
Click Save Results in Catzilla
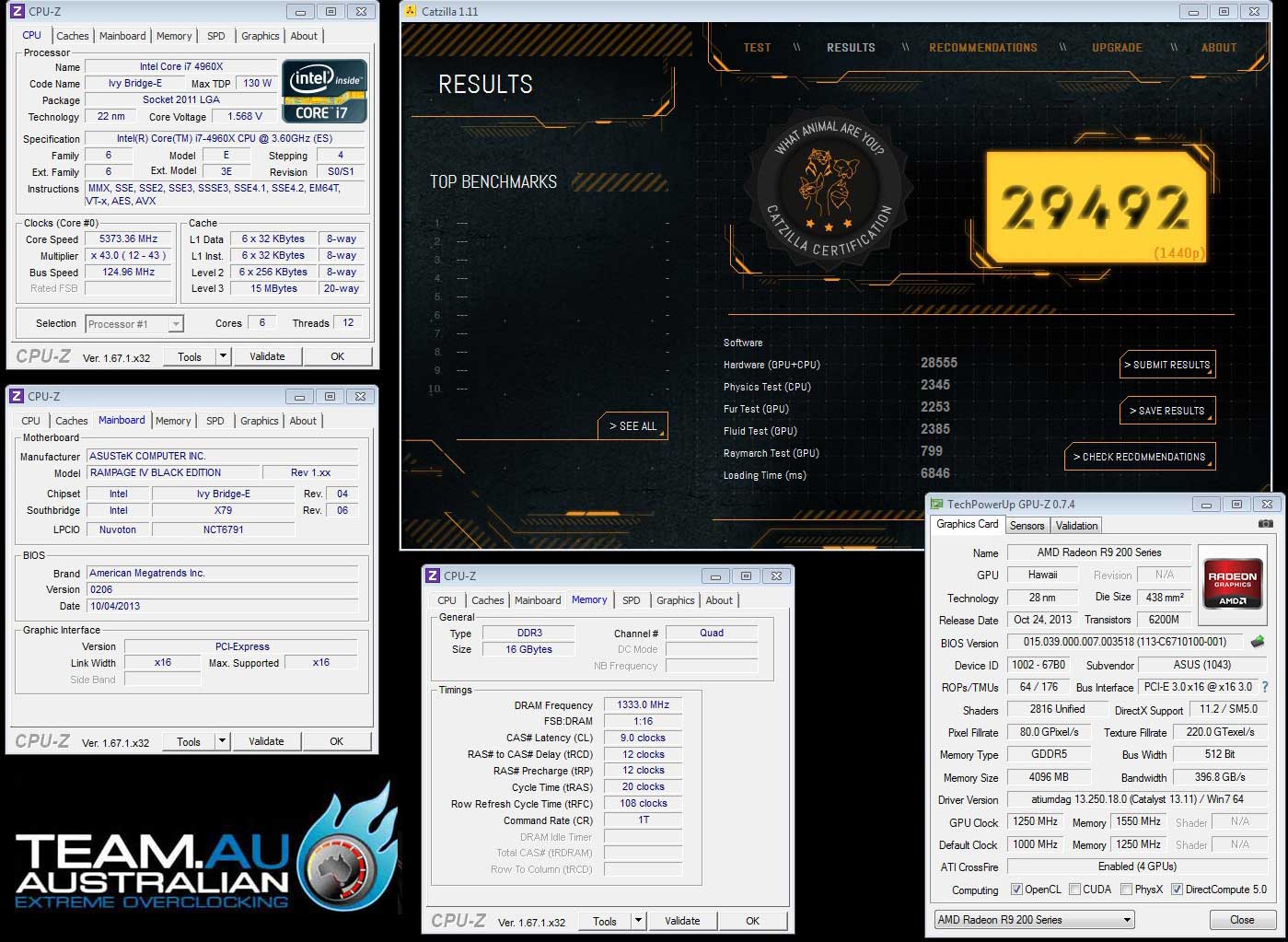1167,411
